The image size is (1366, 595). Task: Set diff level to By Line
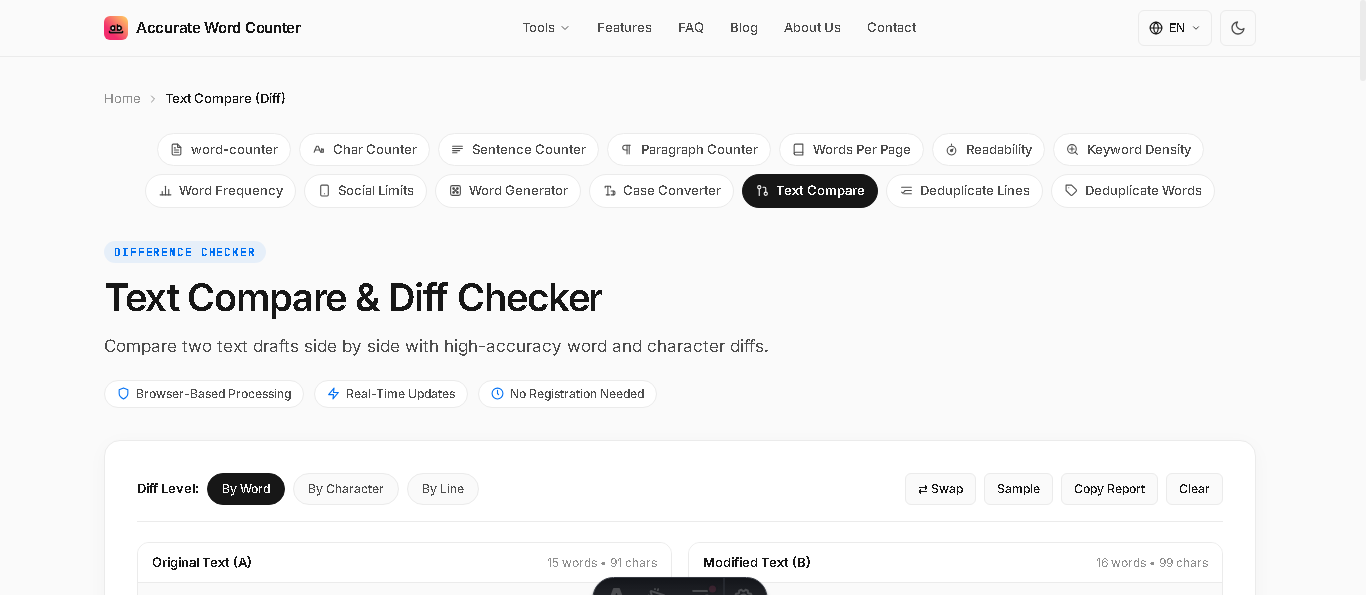(x=443, y=489)
